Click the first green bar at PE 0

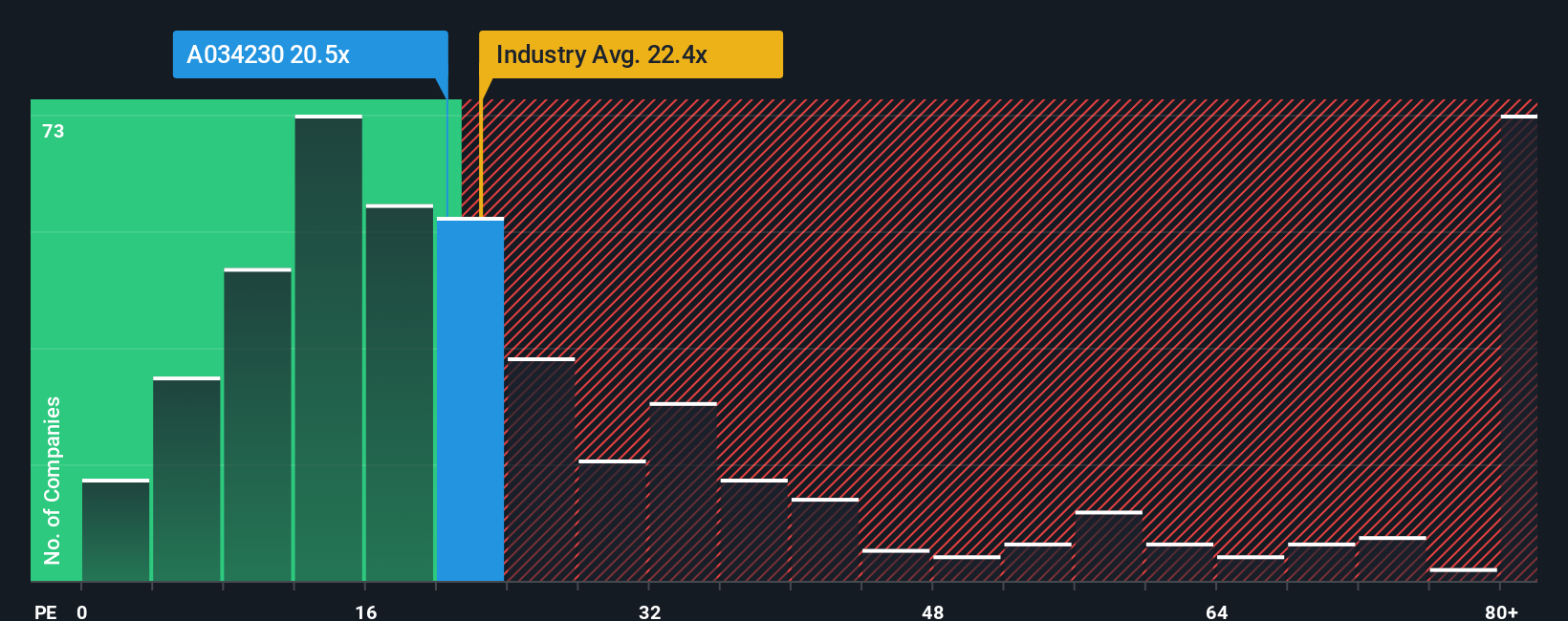[116, 530]
